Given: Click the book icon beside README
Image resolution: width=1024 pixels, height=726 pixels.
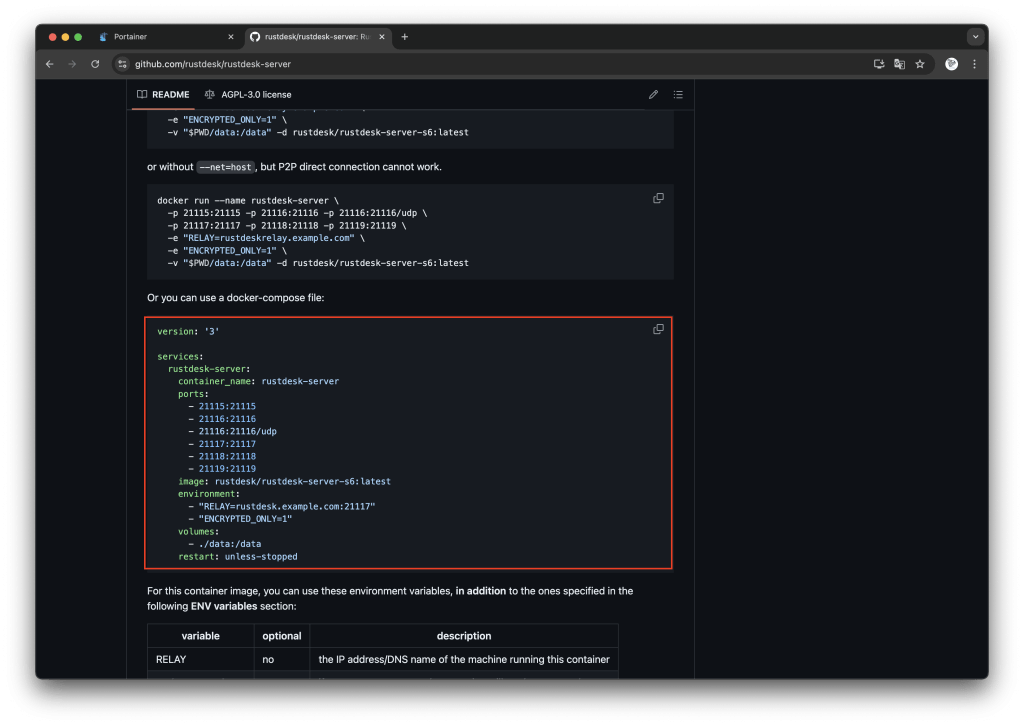Looking at the screenshot, I should point(142,94).
